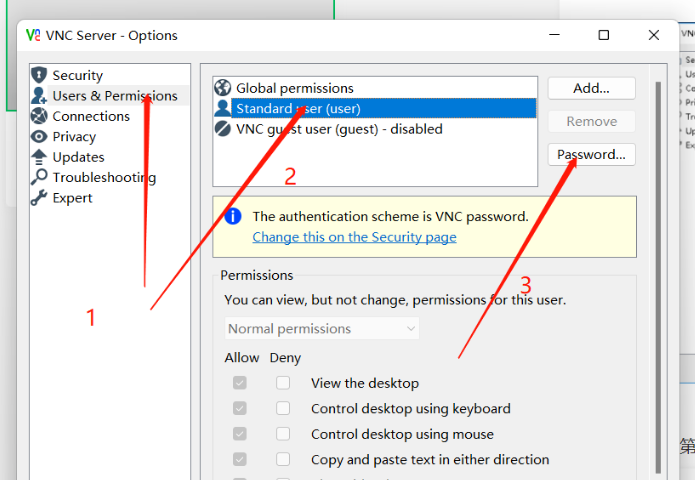Open the Connections page in sidebar

91,116
